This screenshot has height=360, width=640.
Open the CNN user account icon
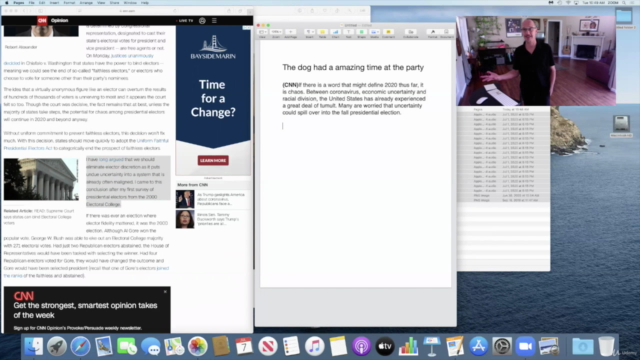tap(202, 20)
